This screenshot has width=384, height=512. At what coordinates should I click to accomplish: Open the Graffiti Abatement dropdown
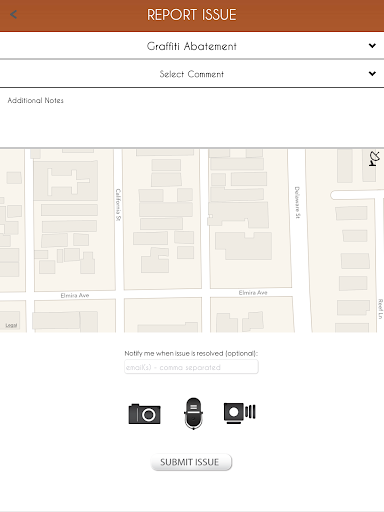pos(192,46)
